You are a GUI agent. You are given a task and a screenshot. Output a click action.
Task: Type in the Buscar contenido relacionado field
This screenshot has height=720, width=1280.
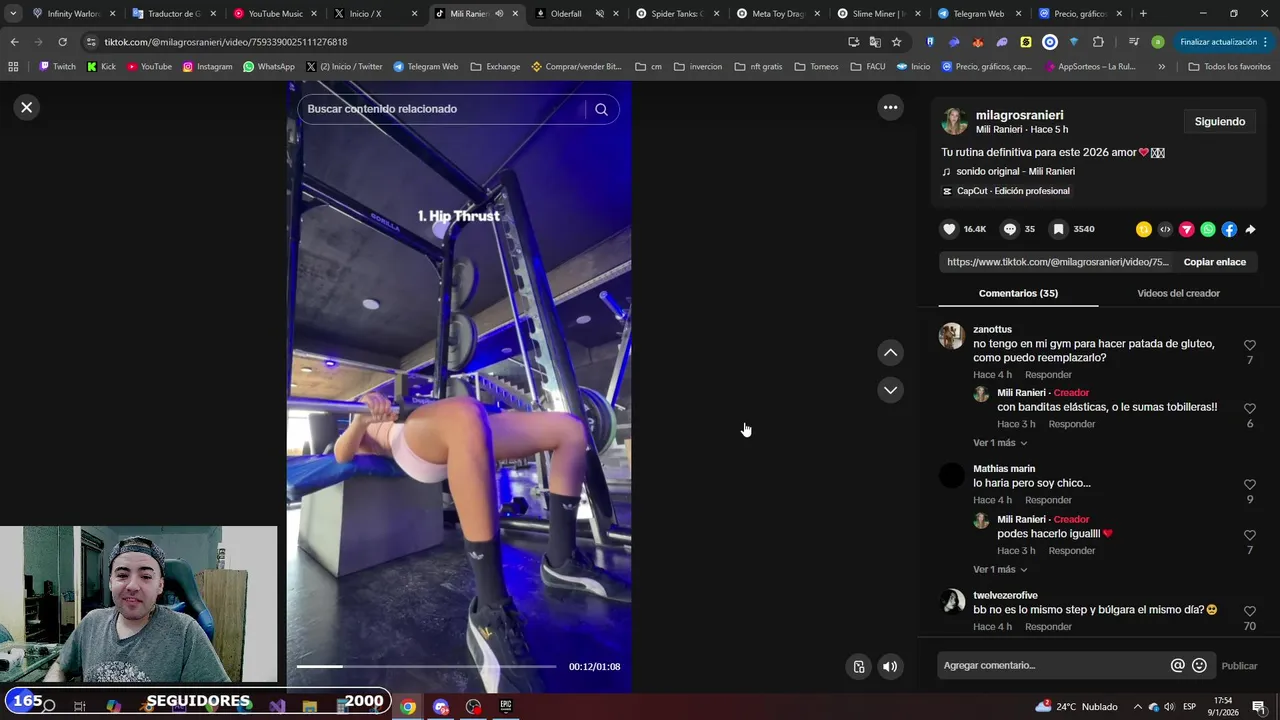[440, 109]
